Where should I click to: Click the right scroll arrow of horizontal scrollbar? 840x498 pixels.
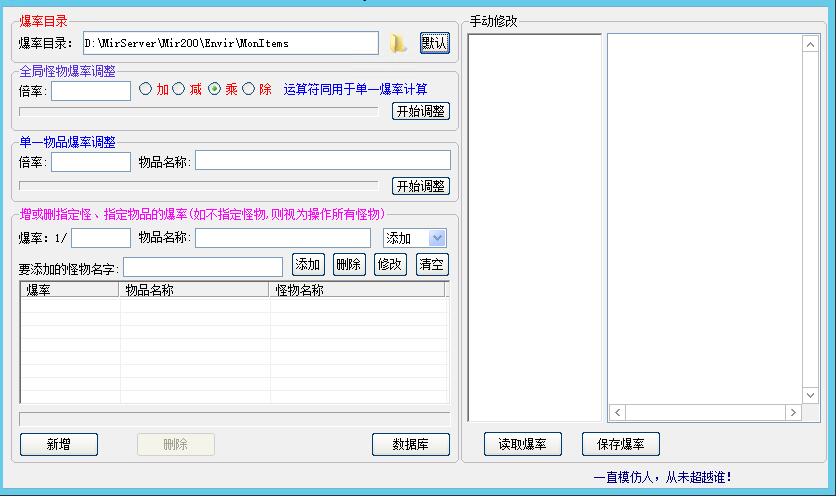point(793,412)
